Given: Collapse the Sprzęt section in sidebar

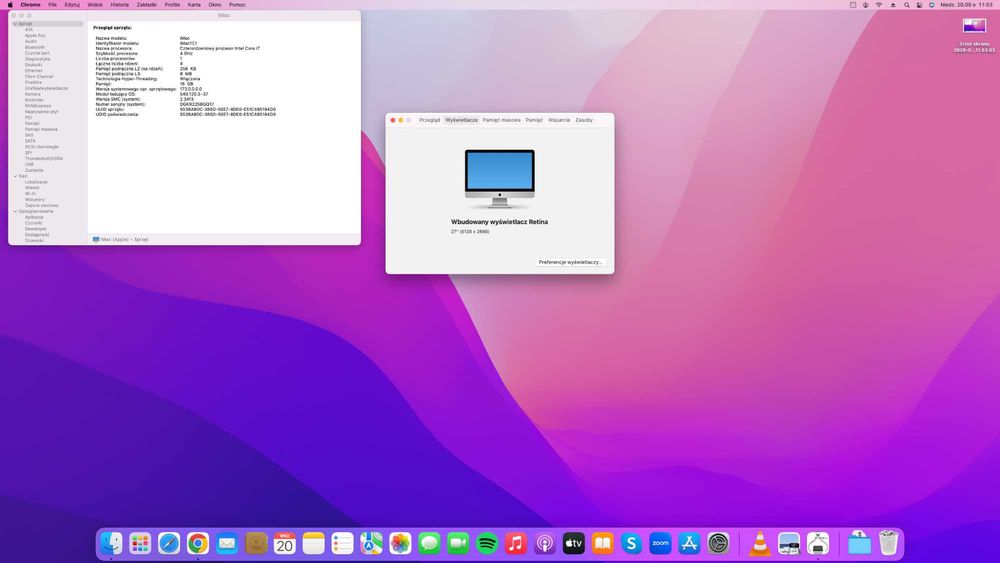Looking at the screenshot, I should pyautogui.click(x=15, y=24).
